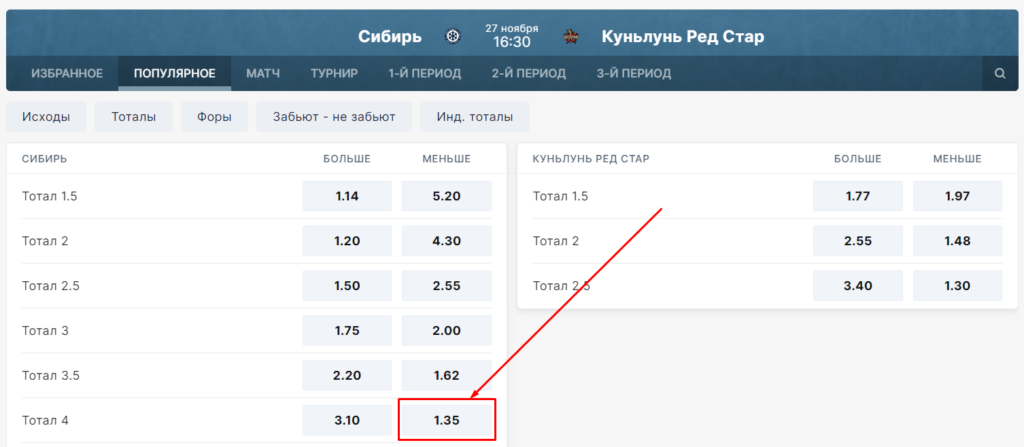Pick Сибирь Тотал 3.5 больше 2.20
Screen dimensions: 1024x447
click(x=347, y=376)
